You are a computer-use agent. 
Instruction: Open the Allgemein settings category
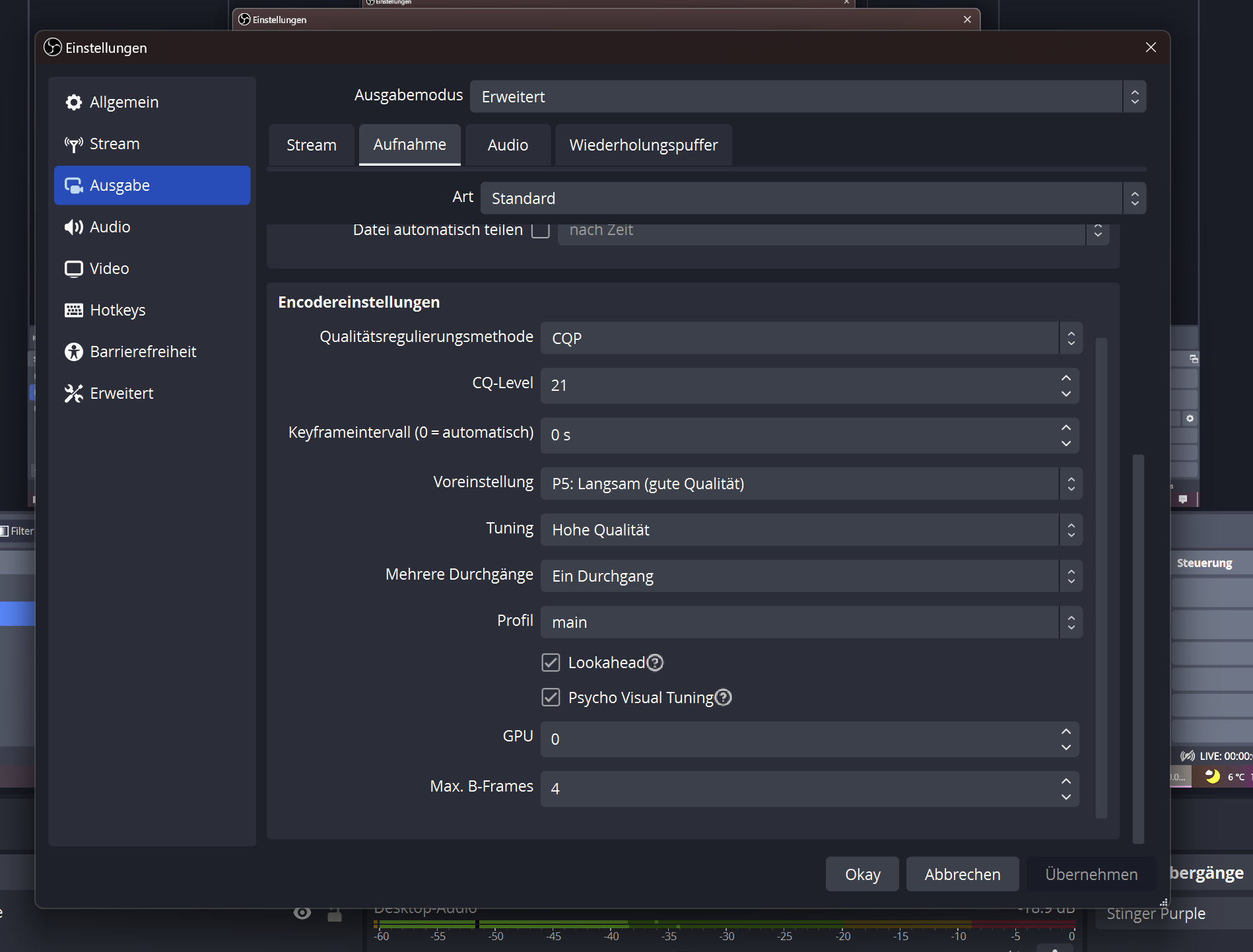[152, 102]
